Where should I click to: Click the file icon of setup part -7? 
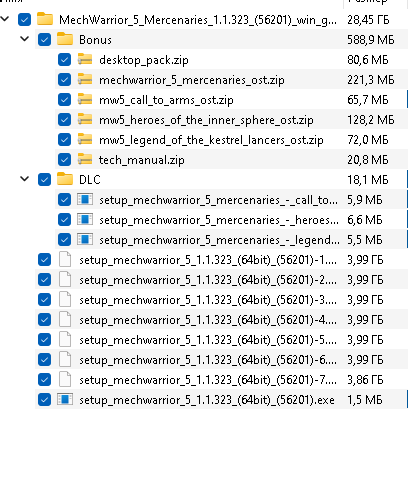(x=65, y=379)
